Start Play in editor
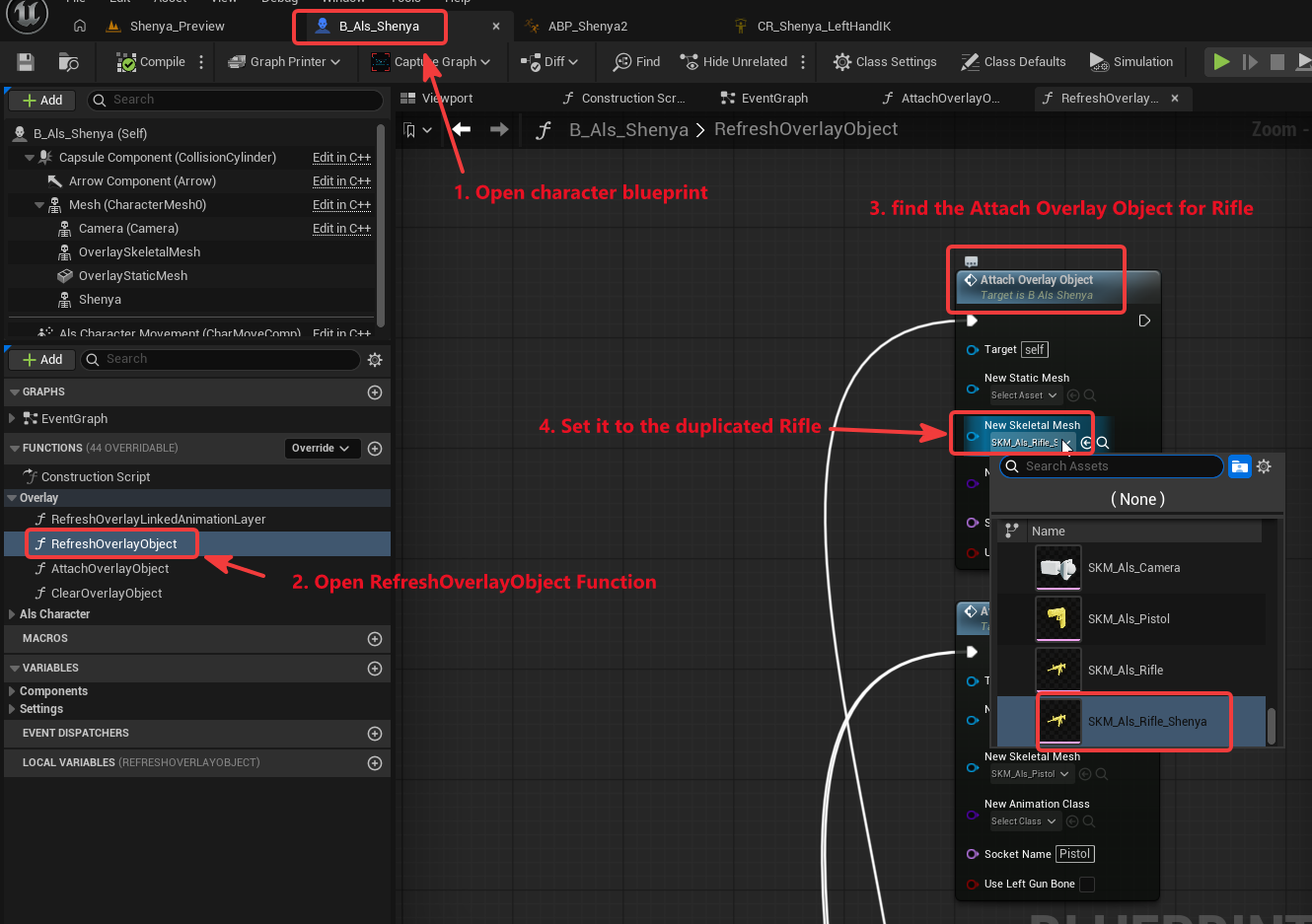Viewport: 1312px width, 924px height. click(1221, 62)
